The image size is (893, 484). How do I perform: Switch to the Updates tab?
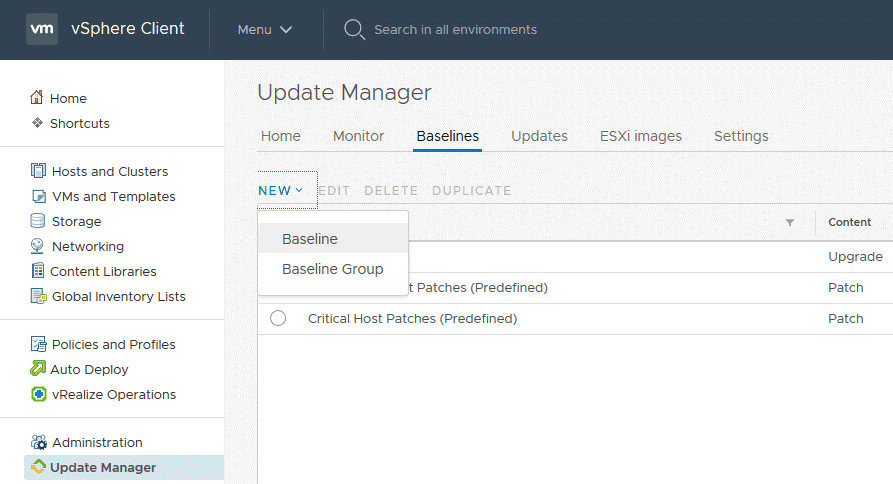click(x=539, y=136)
